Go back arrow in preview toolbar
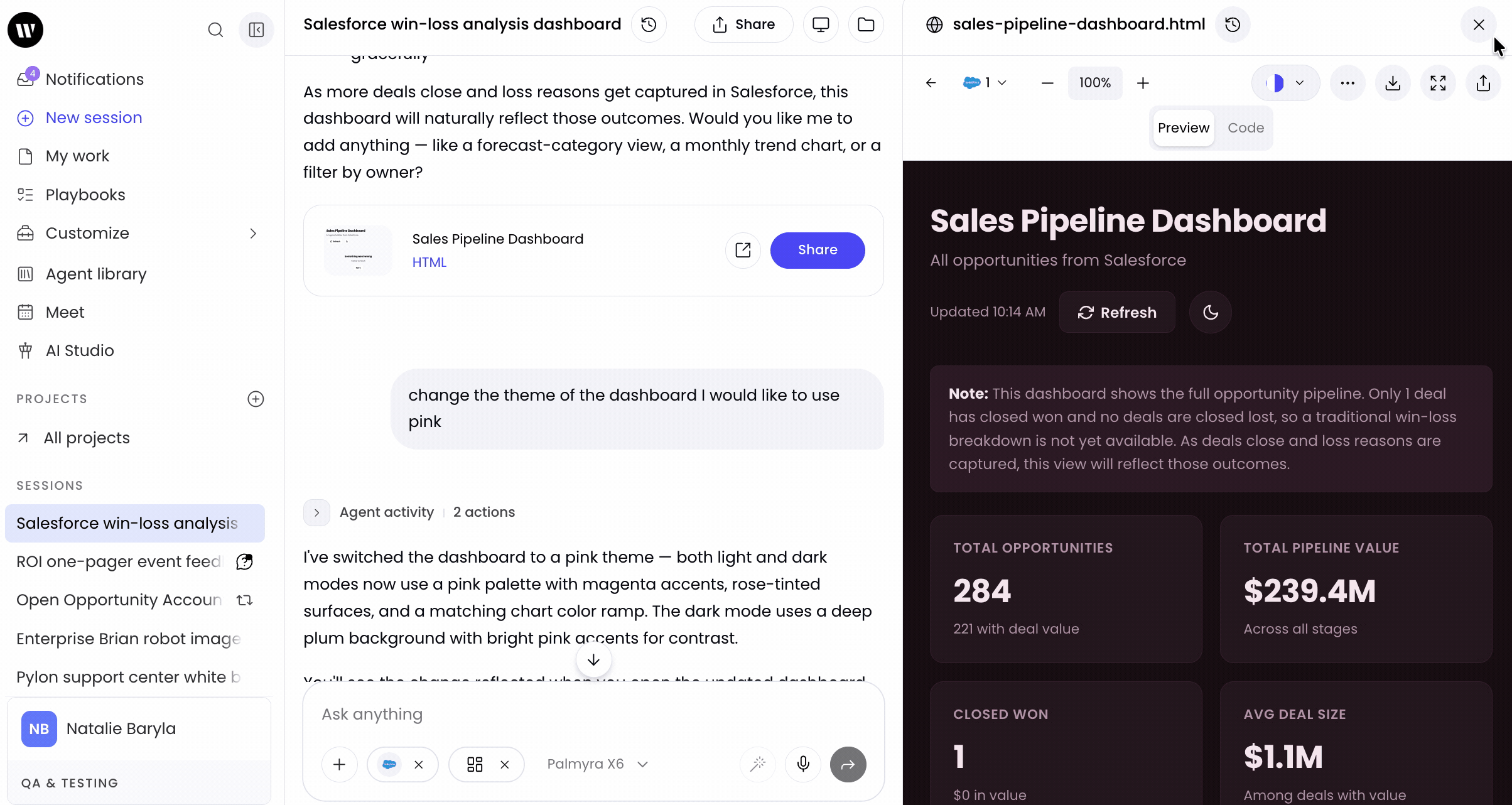This screenshot has width=1512, height=805. coord(931,83)
